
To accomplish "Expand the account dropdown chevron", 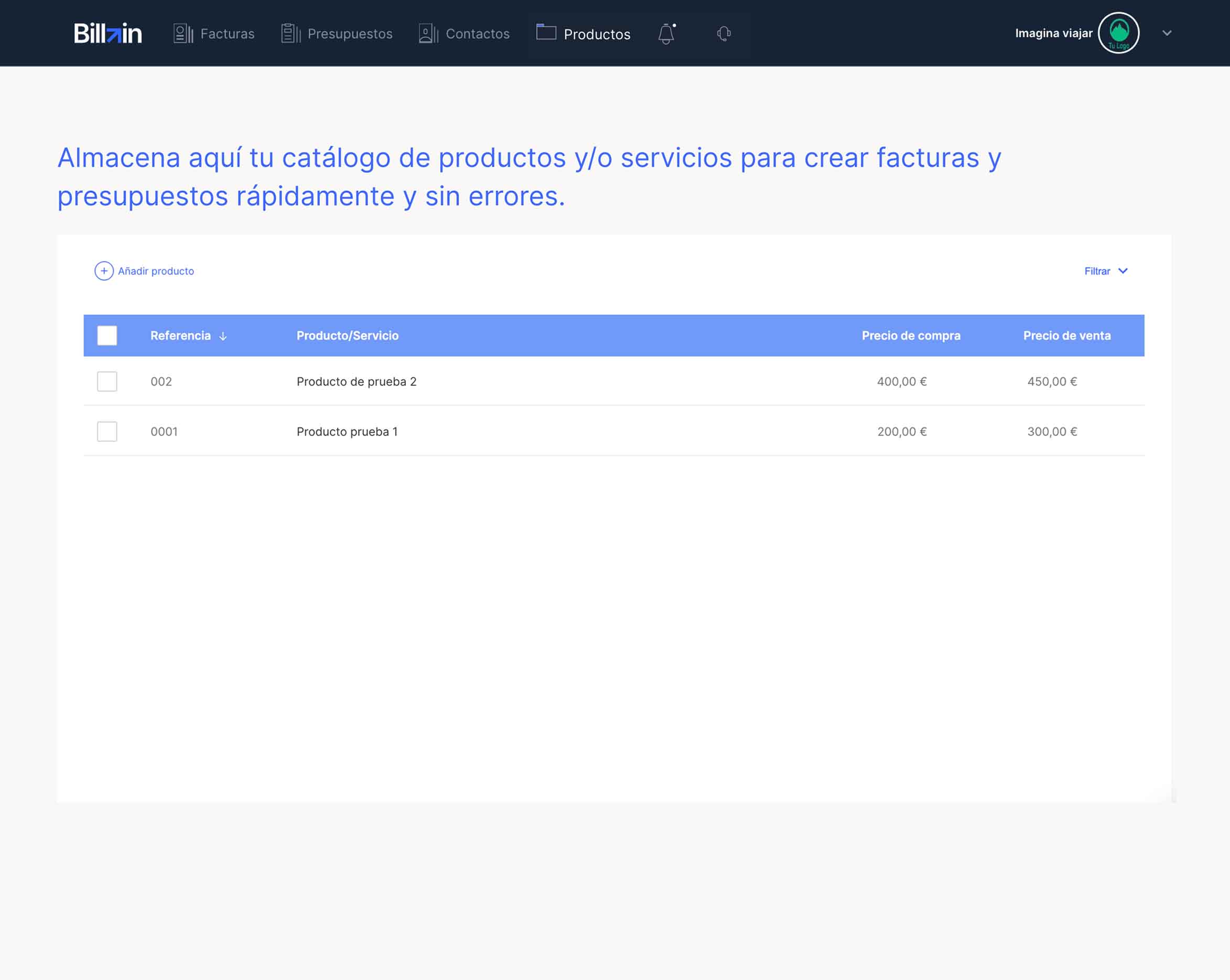I will coord(1167,33).
